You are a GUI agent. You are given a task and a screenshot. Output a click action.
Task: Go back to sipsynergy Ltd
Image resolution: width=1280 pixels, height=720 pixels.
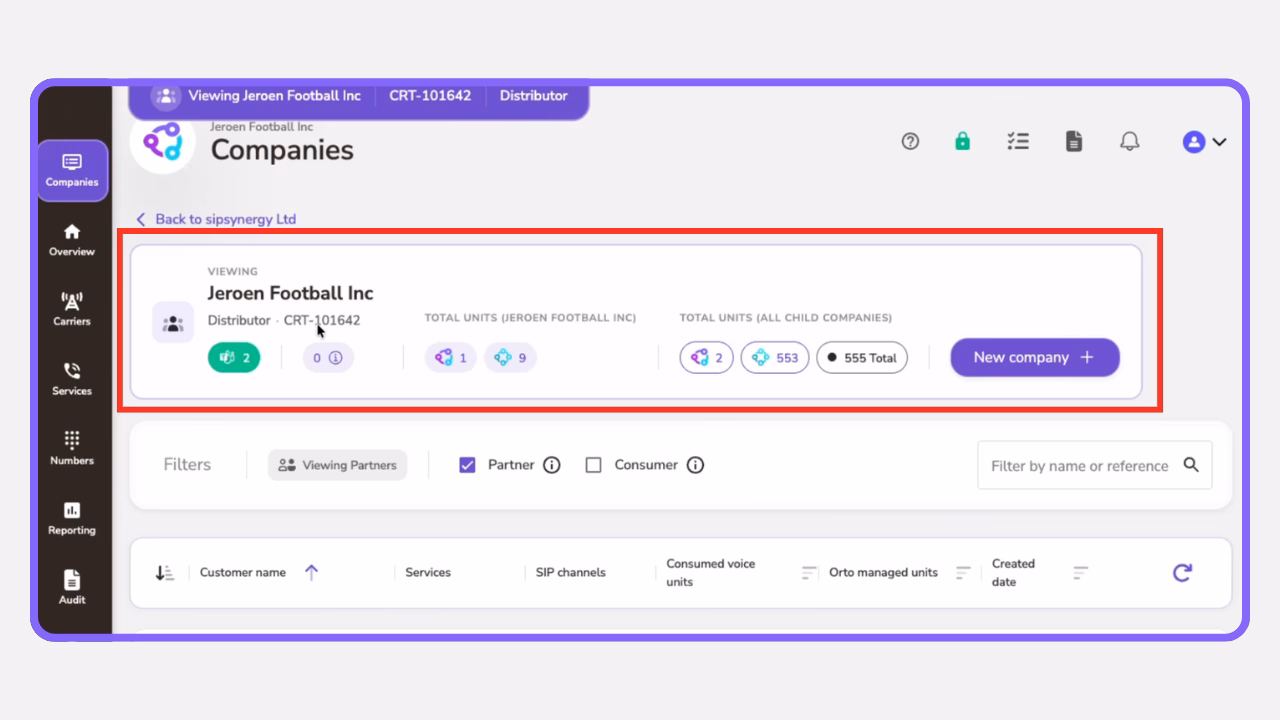coord(216,219)
